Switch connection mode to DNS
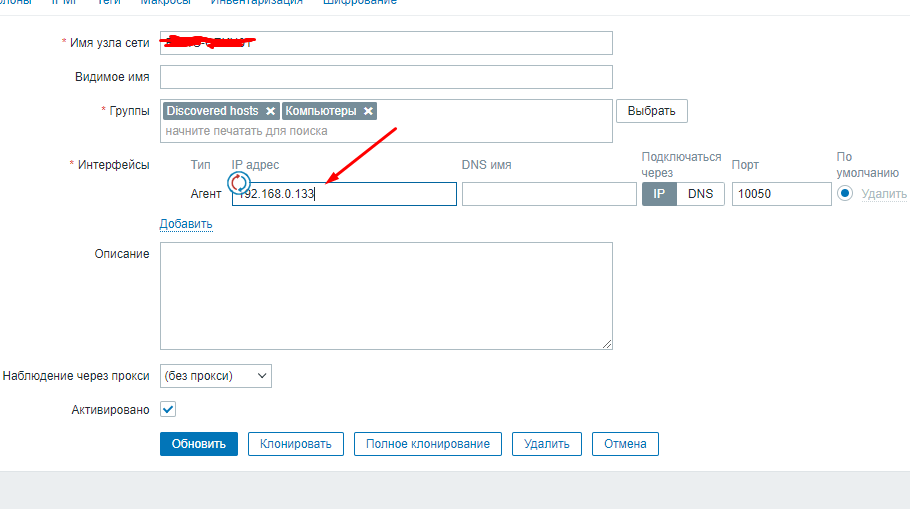The height and width of the screenshot is (509, 910). pyautogui.click(x=700, y=194)
